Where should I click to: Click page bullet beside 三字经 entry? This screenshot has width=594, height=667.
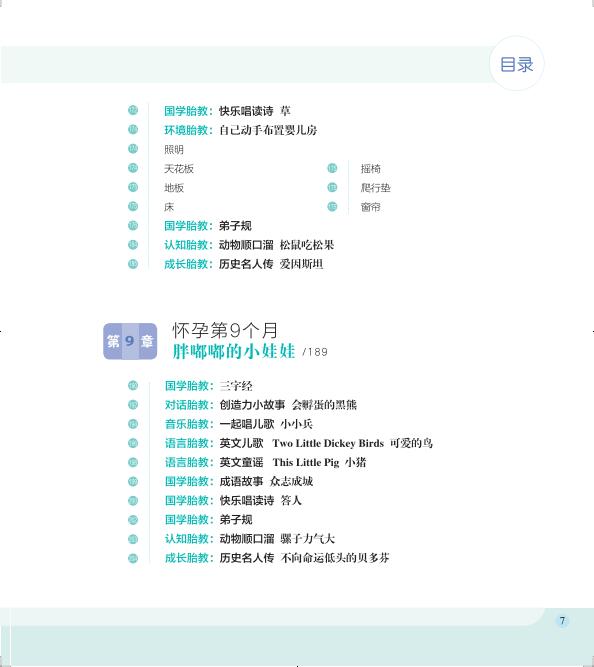click(133, 385)
